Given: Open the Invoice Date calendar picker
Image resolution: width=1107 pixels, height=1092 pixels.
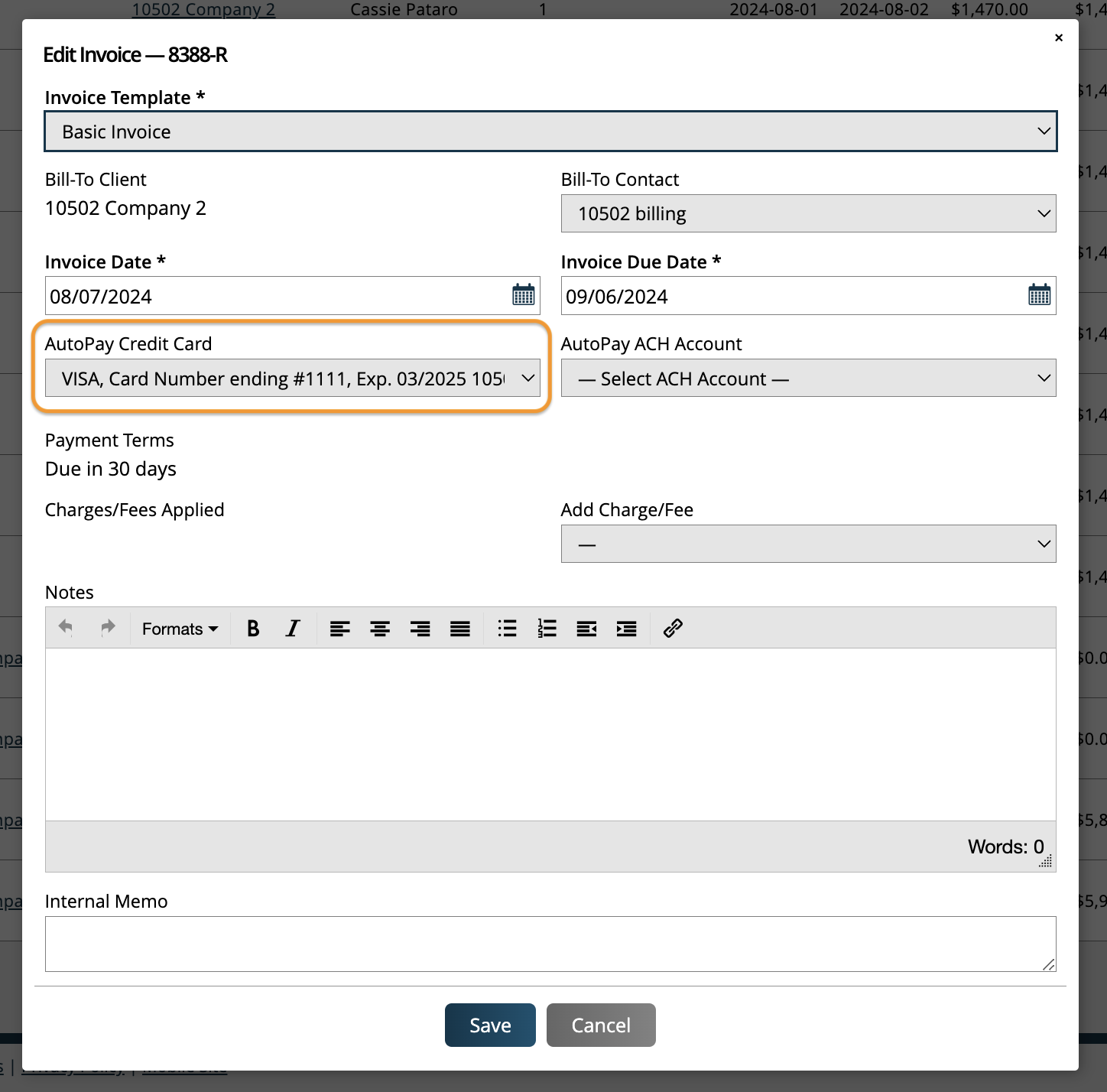Looking at the screenshot, I should [x=523, y=295].
